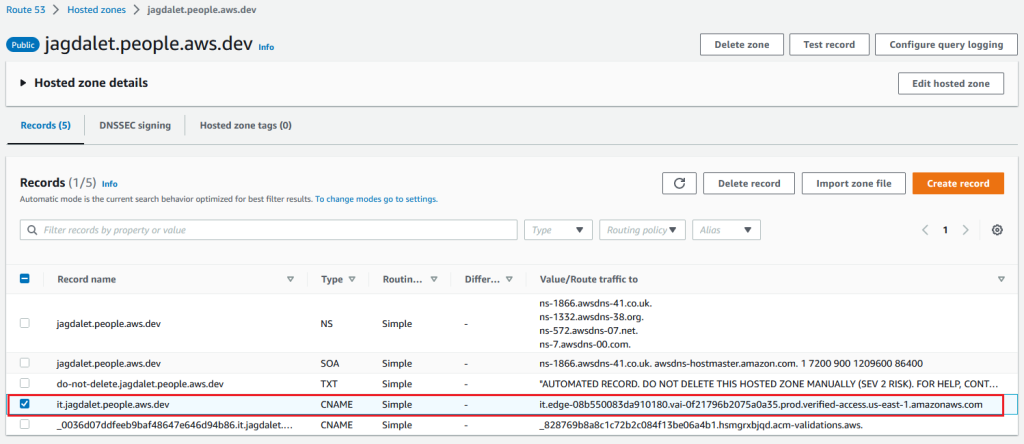This screenshot has height=444, width=1024.
Task: Navigate to Hosted zones breadcrumb
Action: [96, 10]
